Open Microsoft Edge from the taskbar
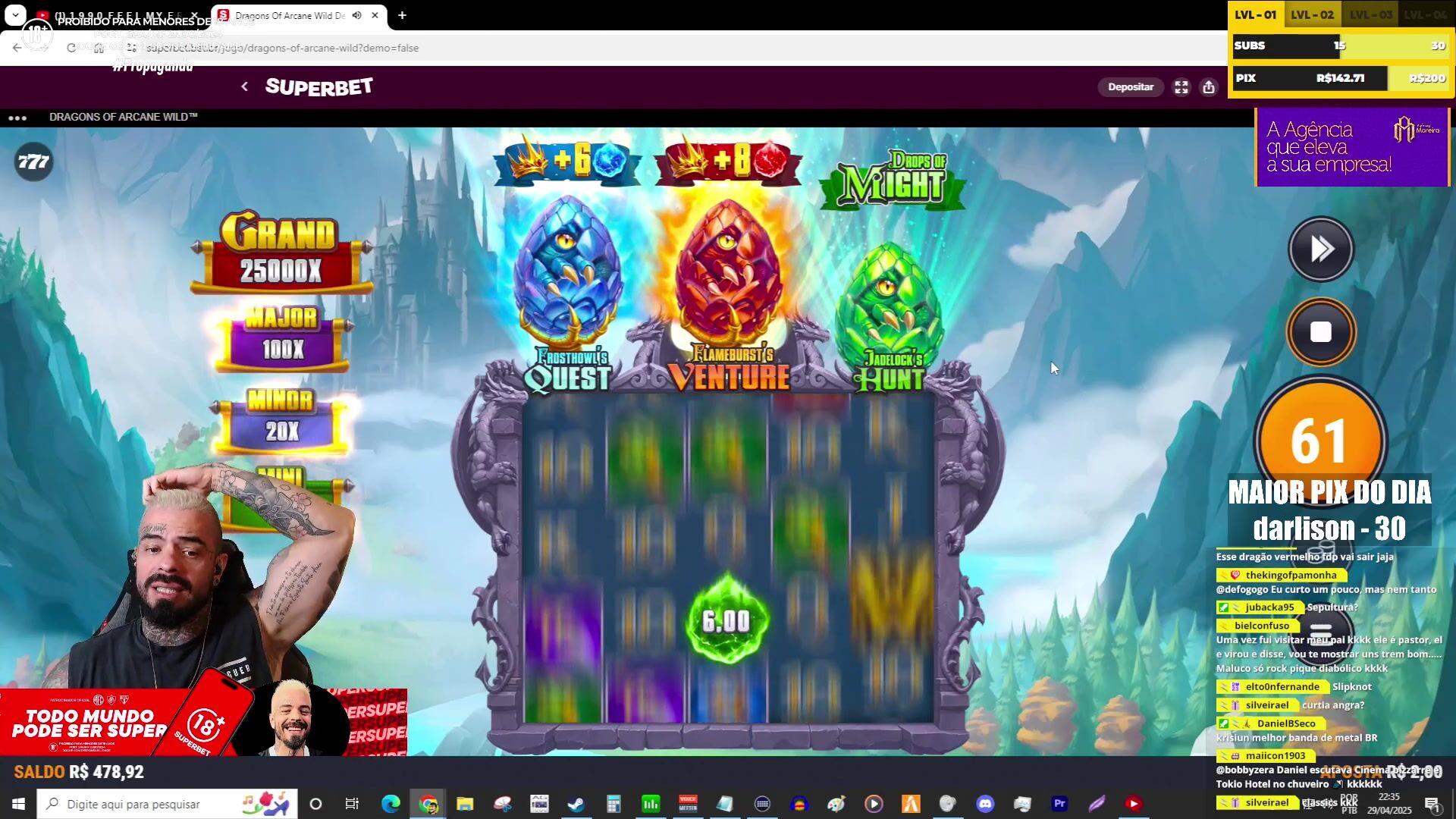Viewport: 1456px width, 819px height. coord(391,804)
